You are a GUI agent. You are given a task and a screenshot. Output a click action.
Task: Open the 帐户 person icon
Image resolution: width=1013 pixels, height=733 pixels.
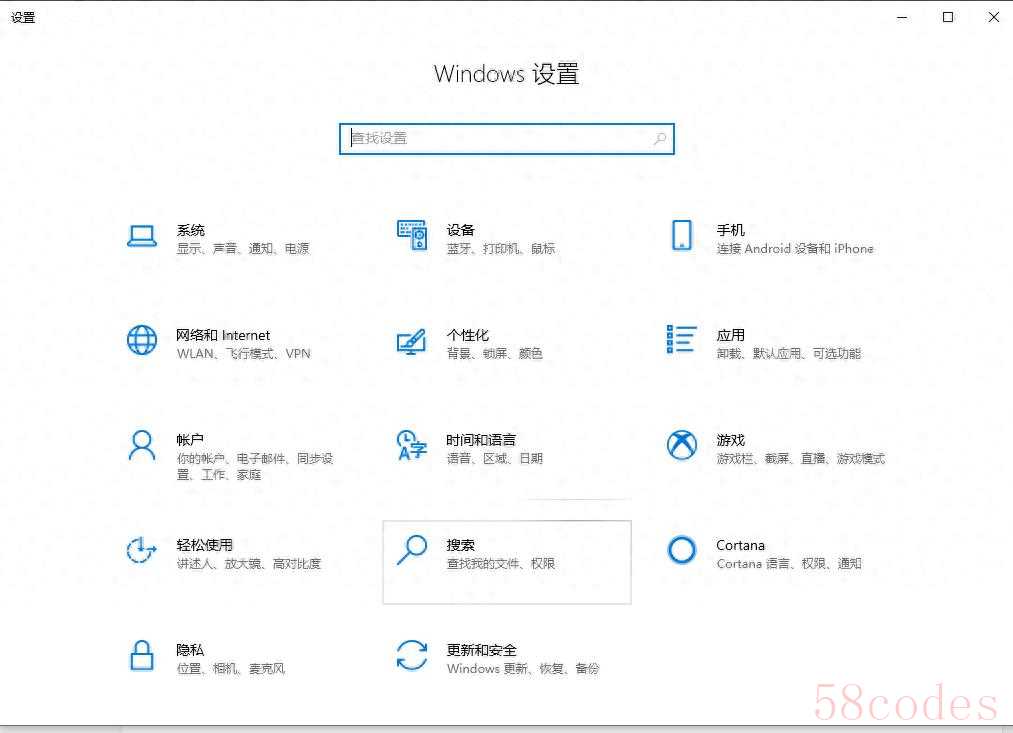[x=141, y=446]
